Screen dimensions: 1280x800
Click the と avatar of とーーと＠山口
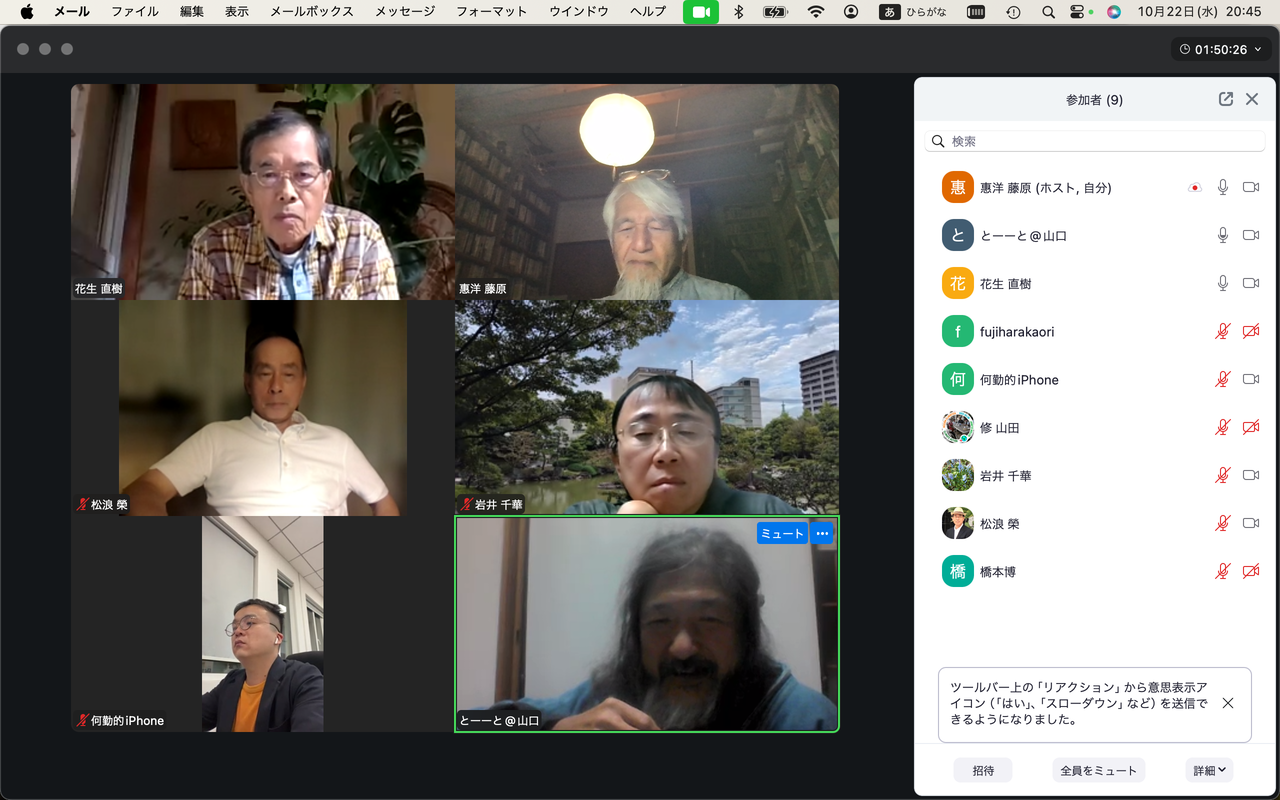tap(958, 235)
